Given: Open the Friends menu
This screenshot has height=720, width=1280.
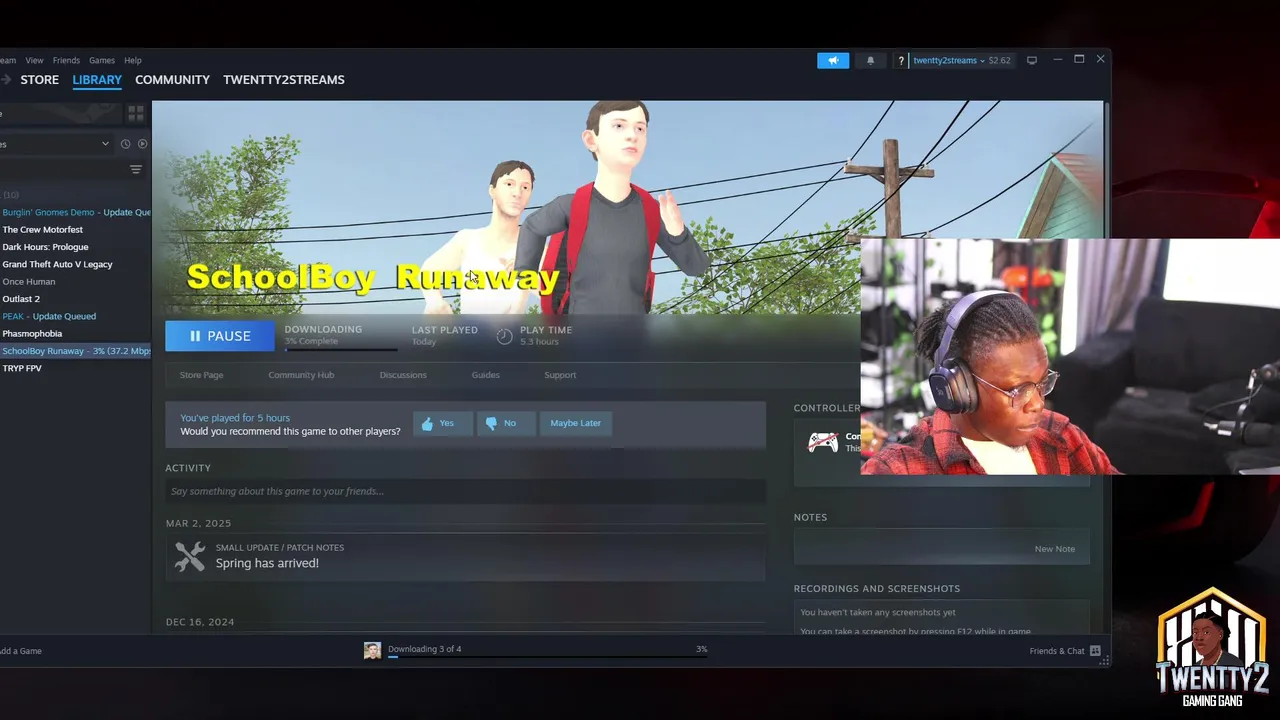Looking at the screenshot, I should tap(66, 60).
